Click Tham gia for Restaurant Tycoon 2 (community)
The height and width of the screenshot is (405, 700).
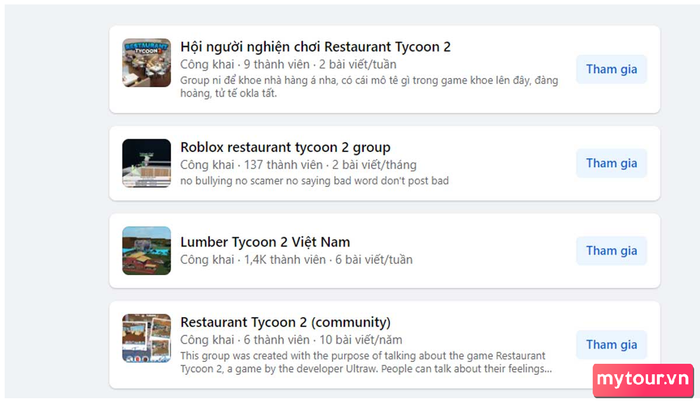tap(611, 345)
